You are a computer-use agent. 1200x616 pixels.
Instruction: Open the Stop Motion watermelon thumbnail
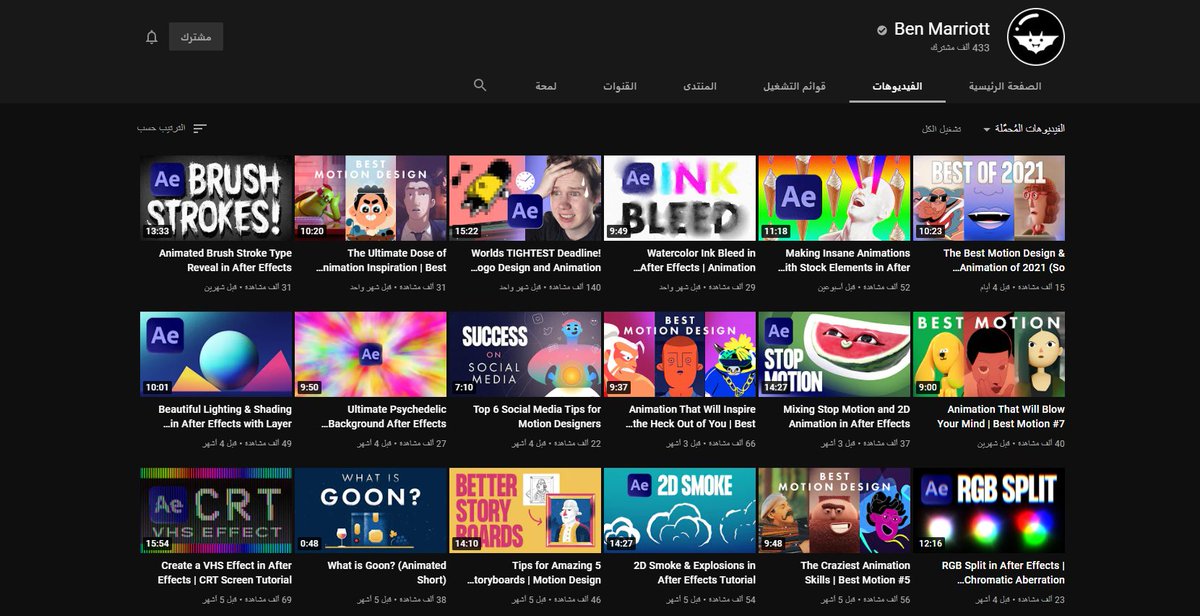point(834,354)
